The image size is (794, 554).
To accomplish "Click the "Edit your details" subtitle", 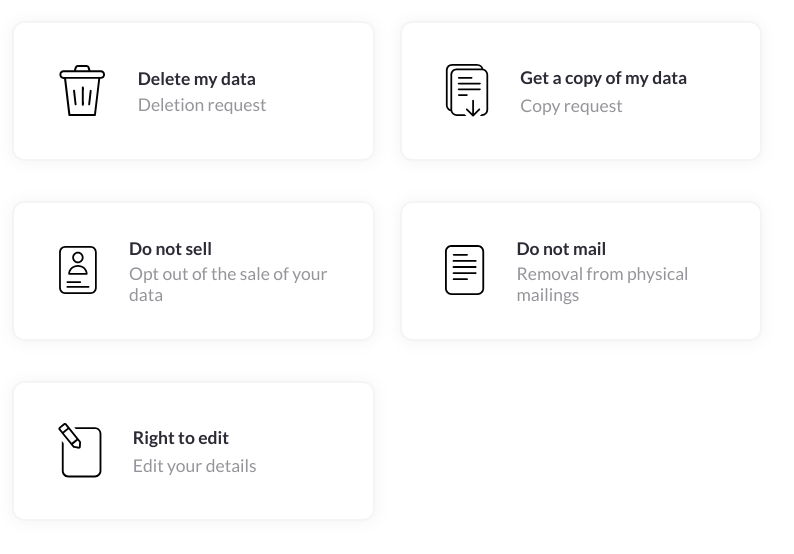I will 195,466.
